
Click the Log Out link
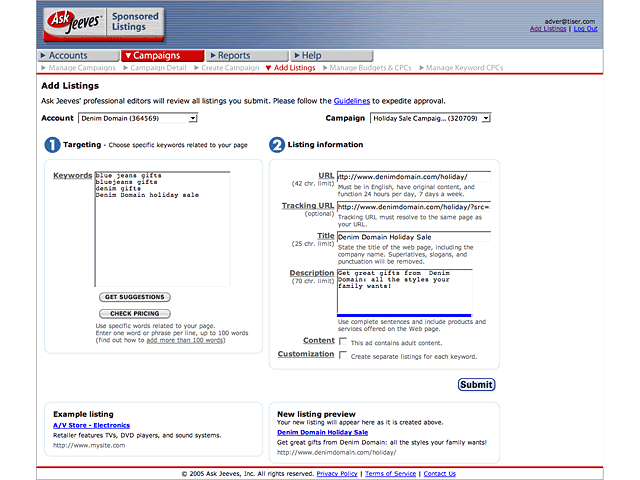point(585,29)
